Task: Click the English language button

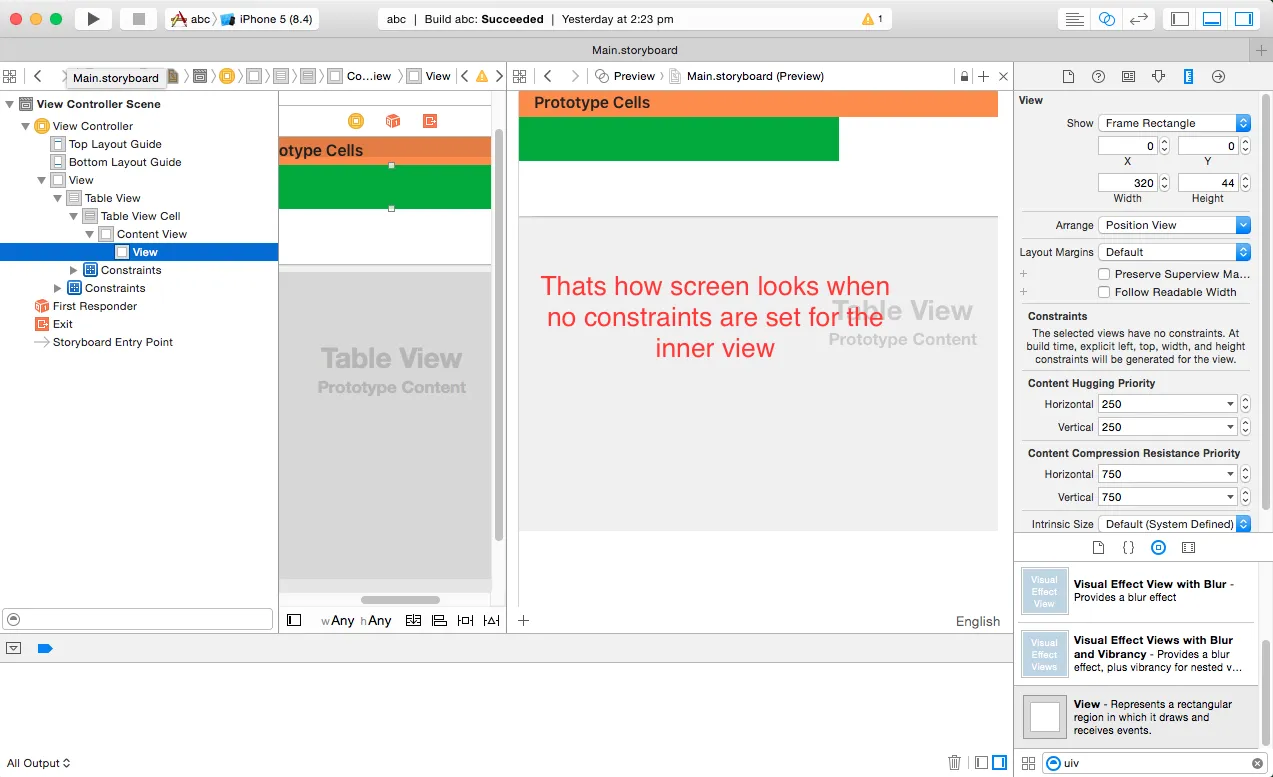Action: 977,621
